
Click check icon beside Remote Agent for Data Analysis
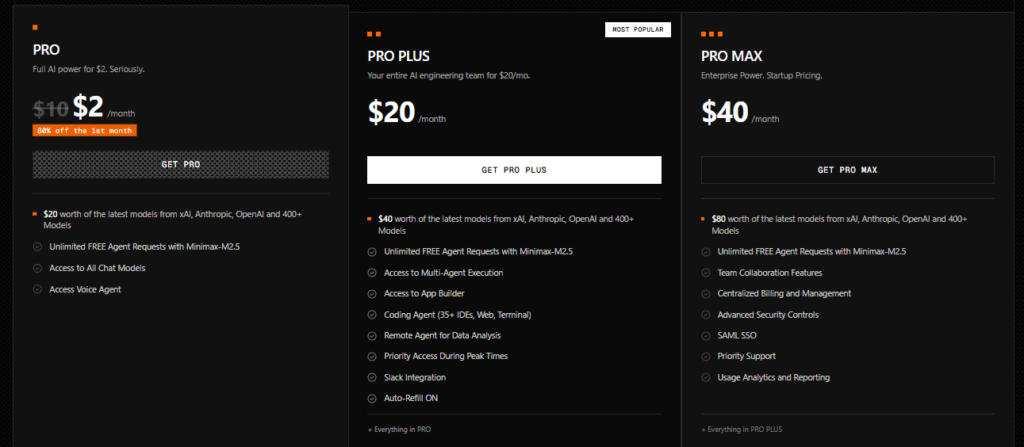click(372, 335)
